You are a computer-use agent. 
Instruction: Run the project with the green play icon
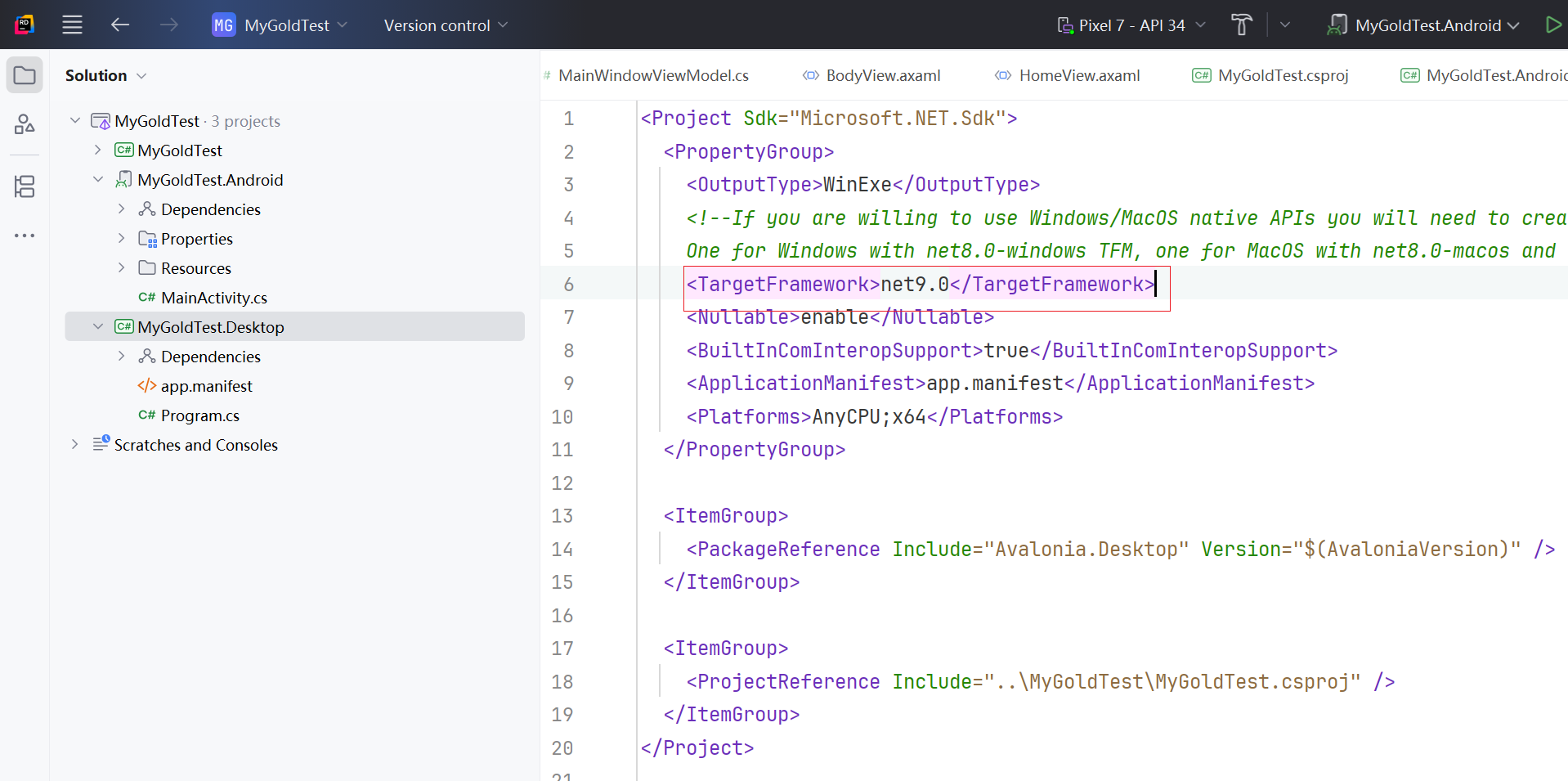(1552, 25)
